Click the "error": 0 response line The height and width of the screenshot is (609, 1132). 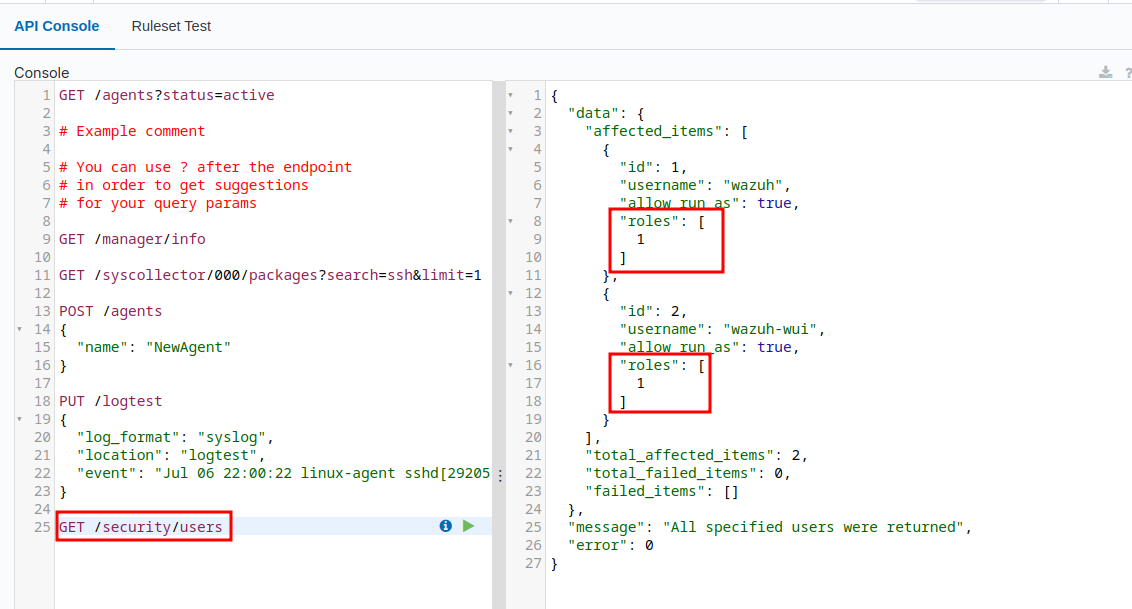[611, 546]
